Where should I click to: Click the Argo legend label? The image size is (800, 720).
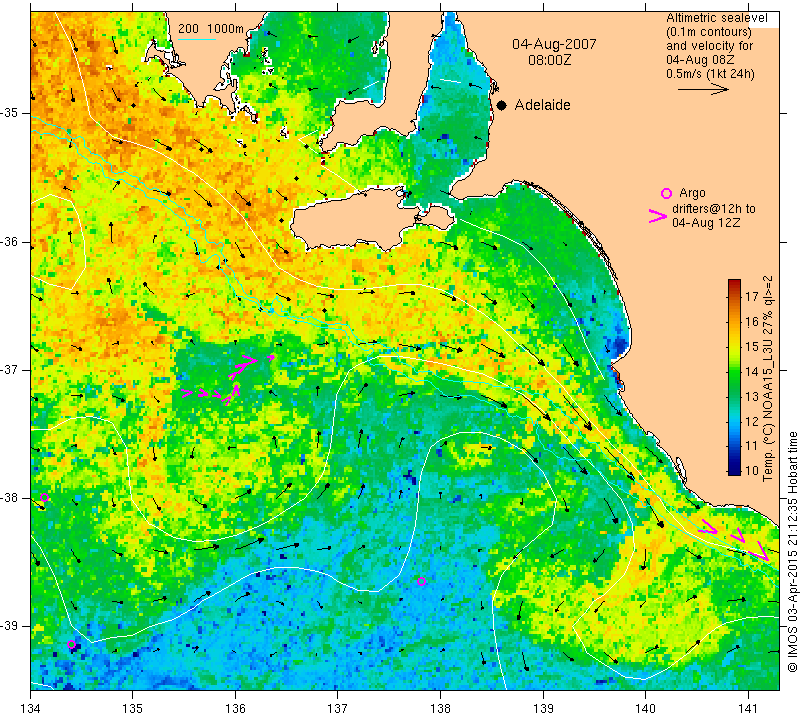692,193
